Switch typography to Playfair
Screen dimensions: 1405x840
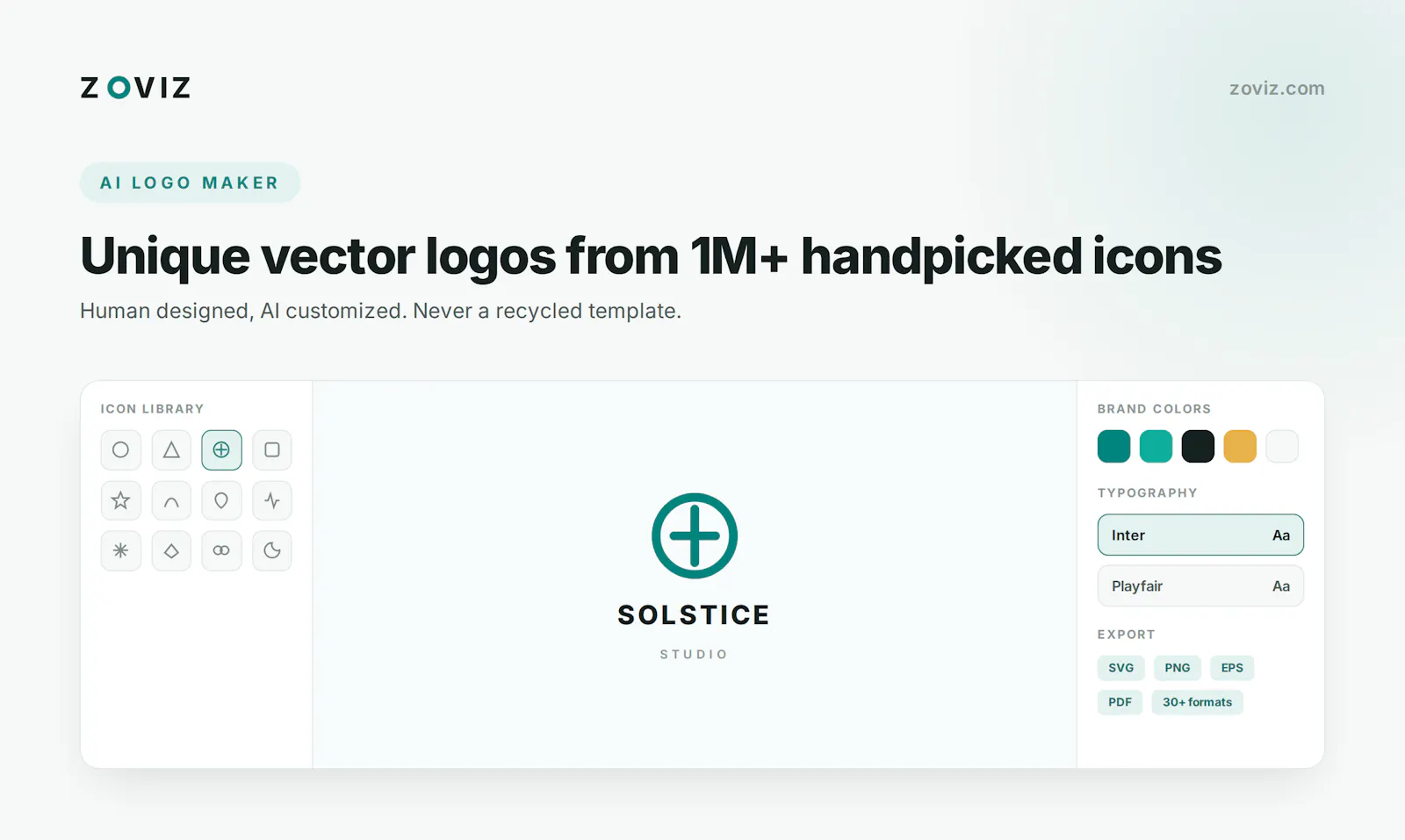pyautogui.click(x=1200, y=585)
